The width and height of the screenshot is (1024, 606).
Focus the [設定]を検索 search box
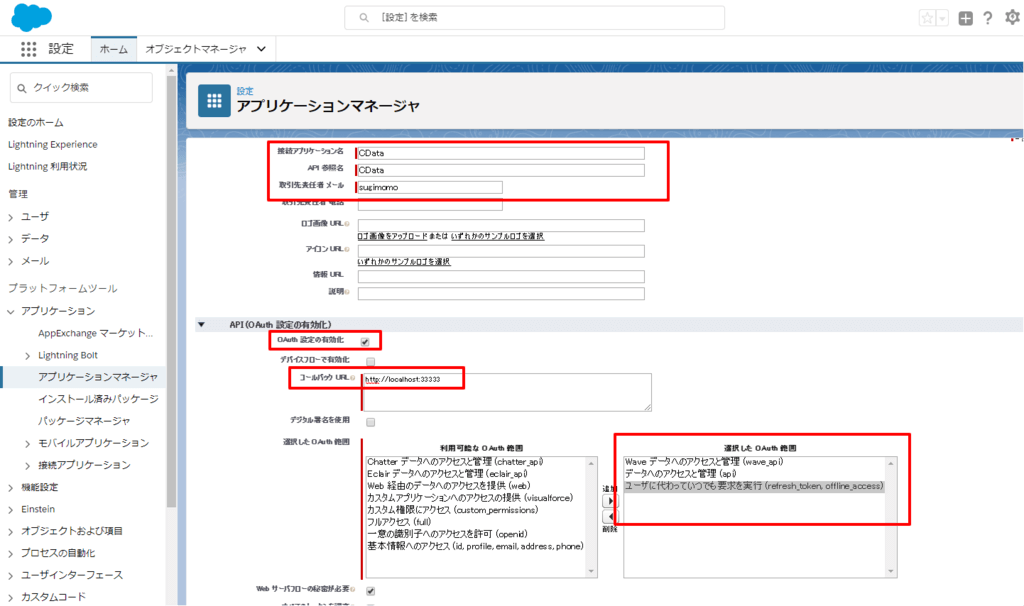[x=534, y=18]
